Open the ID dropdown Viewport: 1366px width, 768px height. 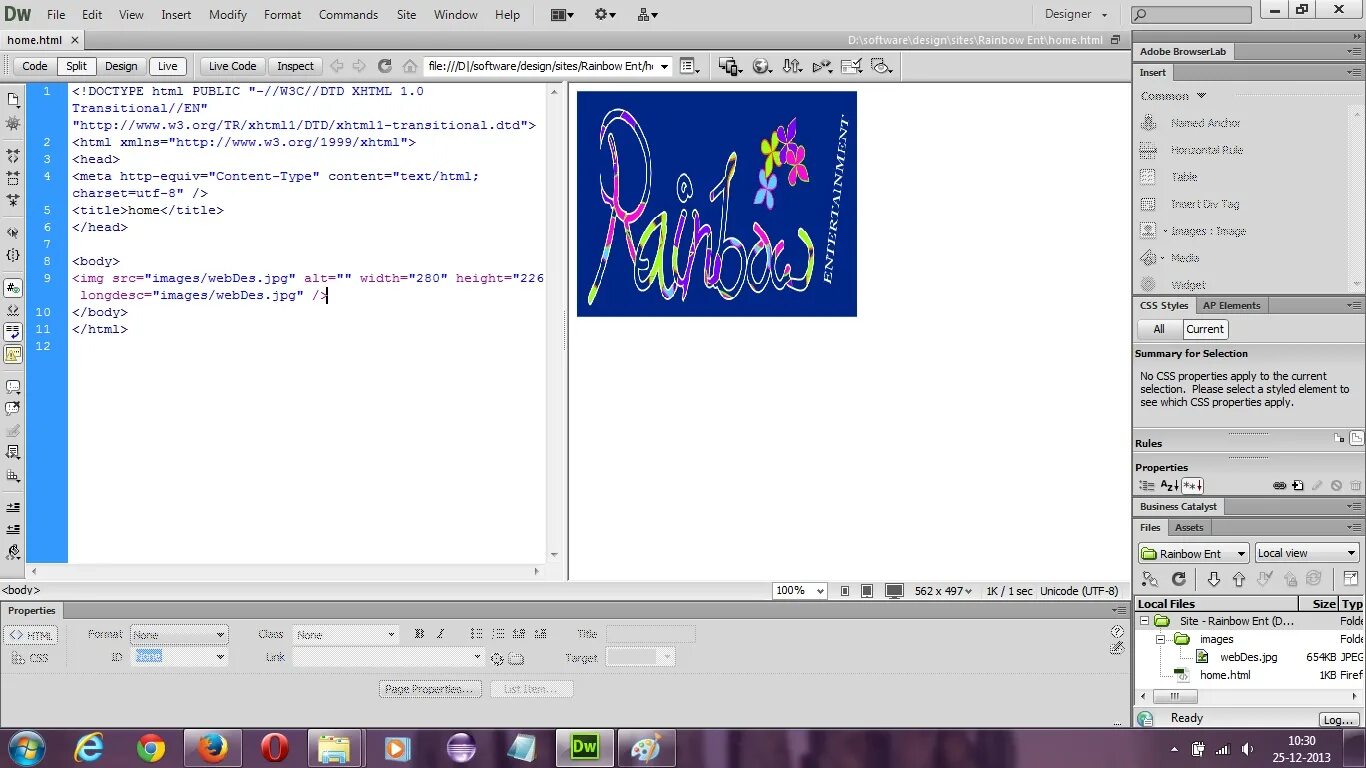point(180,657)
